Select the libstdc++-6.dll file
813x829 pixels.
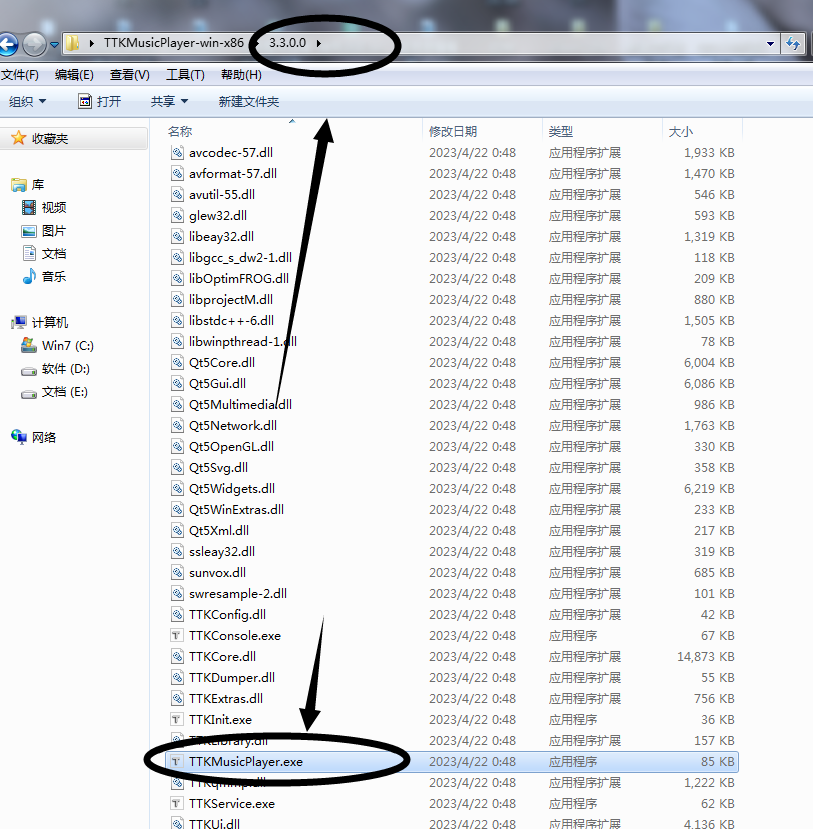(231, 321)
